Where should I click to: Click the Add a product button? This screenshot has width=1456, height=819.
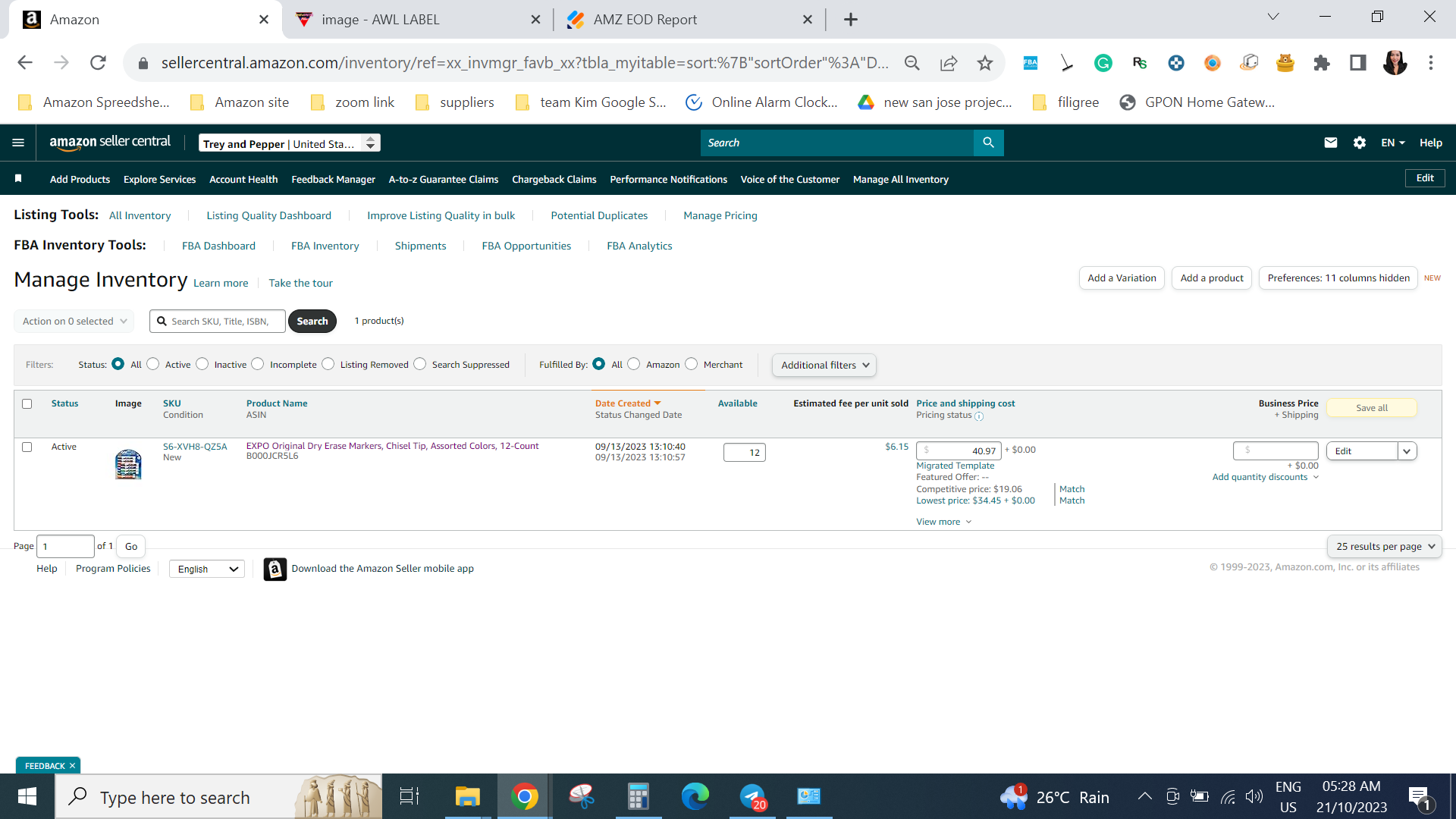[x=1212, y=278]
